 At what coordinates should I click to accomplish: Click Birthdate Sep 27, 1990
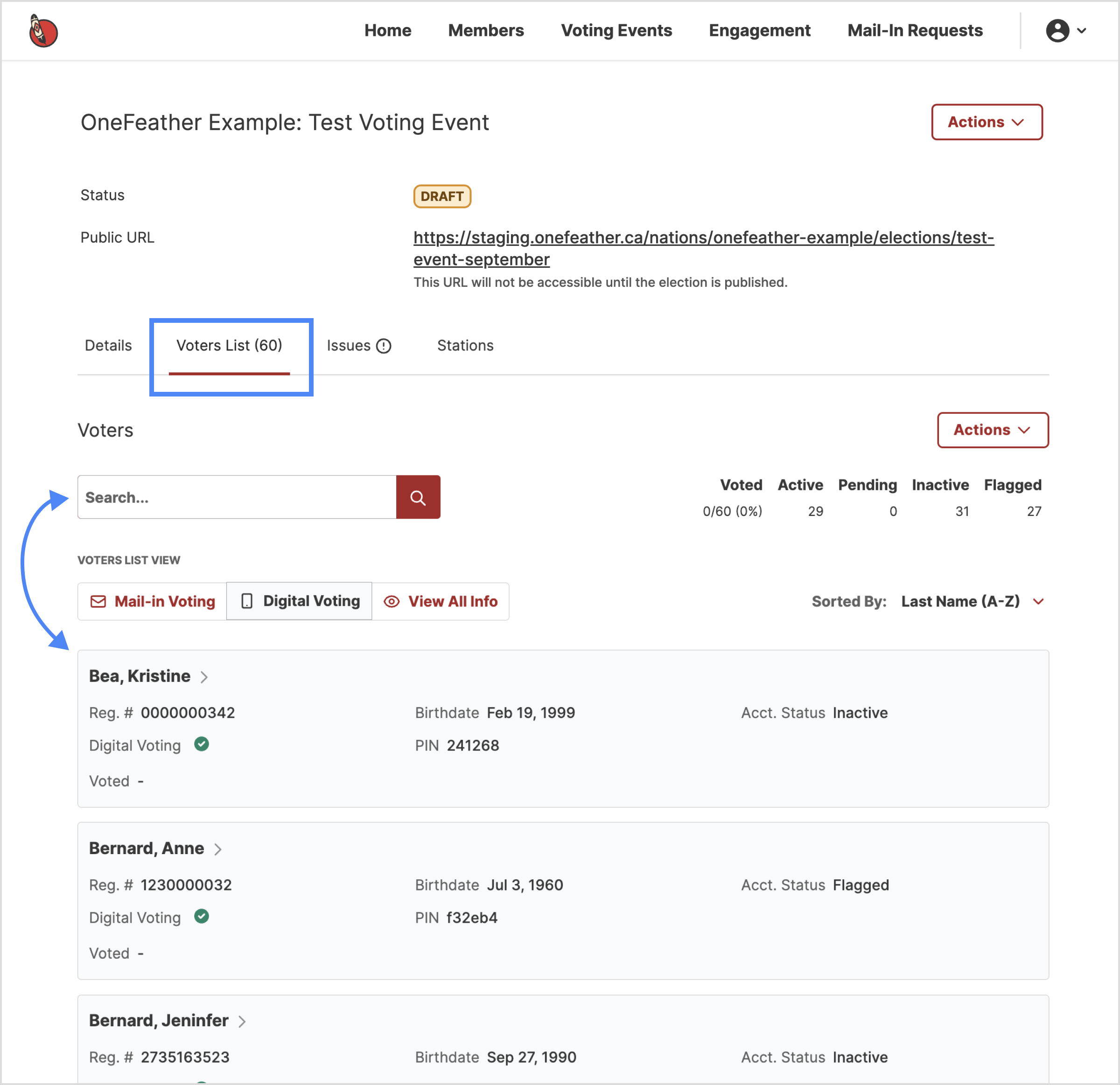[532, 1057]
